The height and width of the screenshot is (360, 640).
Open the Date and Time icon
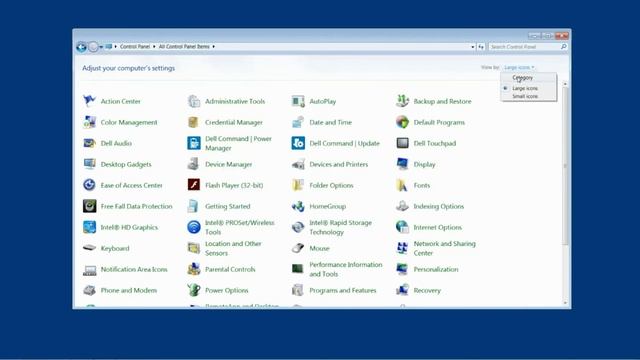coord(298,122)
